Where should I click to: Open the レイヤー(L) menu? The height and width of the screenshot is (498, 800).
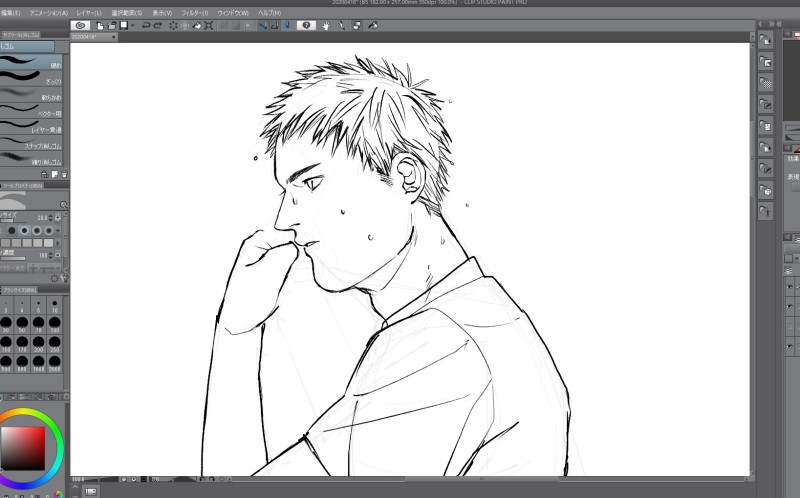(x=89, y=12)
